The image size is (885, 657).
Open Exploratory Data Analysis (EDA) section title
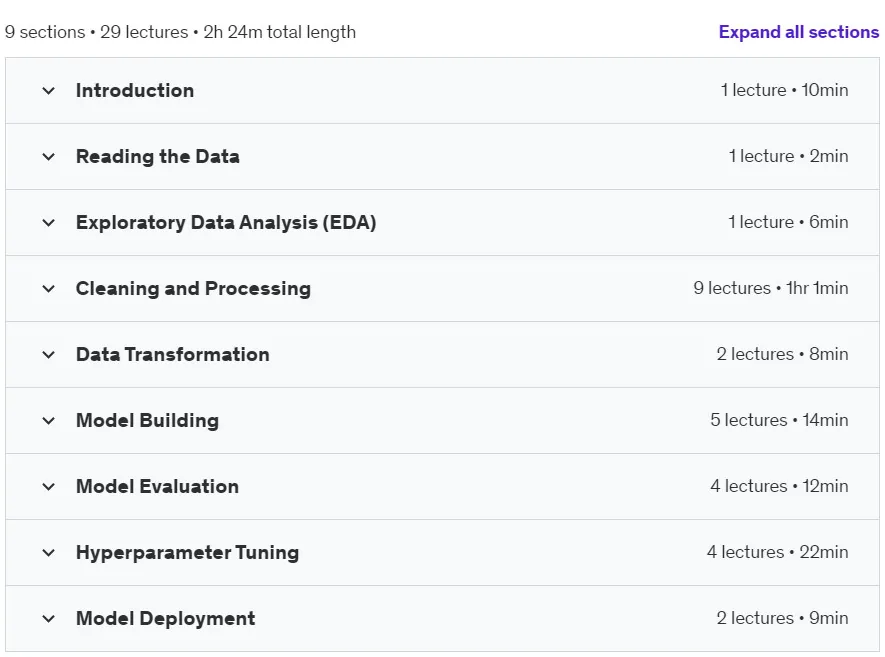point(226,222)
